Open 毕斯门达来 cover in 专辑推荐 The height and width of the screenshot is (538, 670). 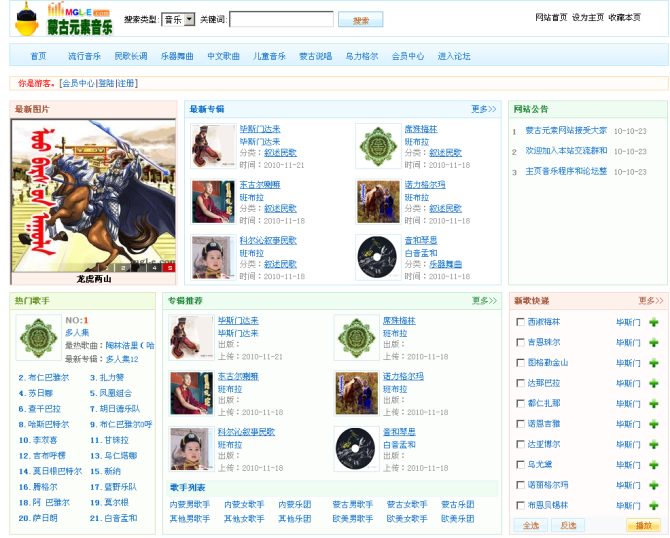point(191,338)
